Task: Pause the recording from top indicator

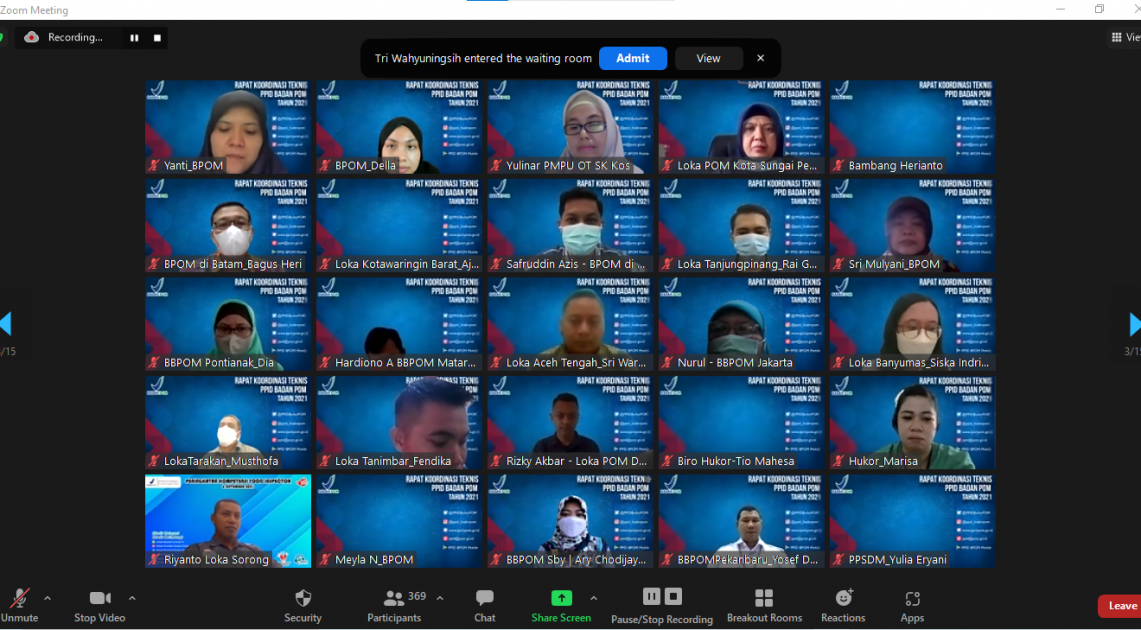Action: pos(134,38)
